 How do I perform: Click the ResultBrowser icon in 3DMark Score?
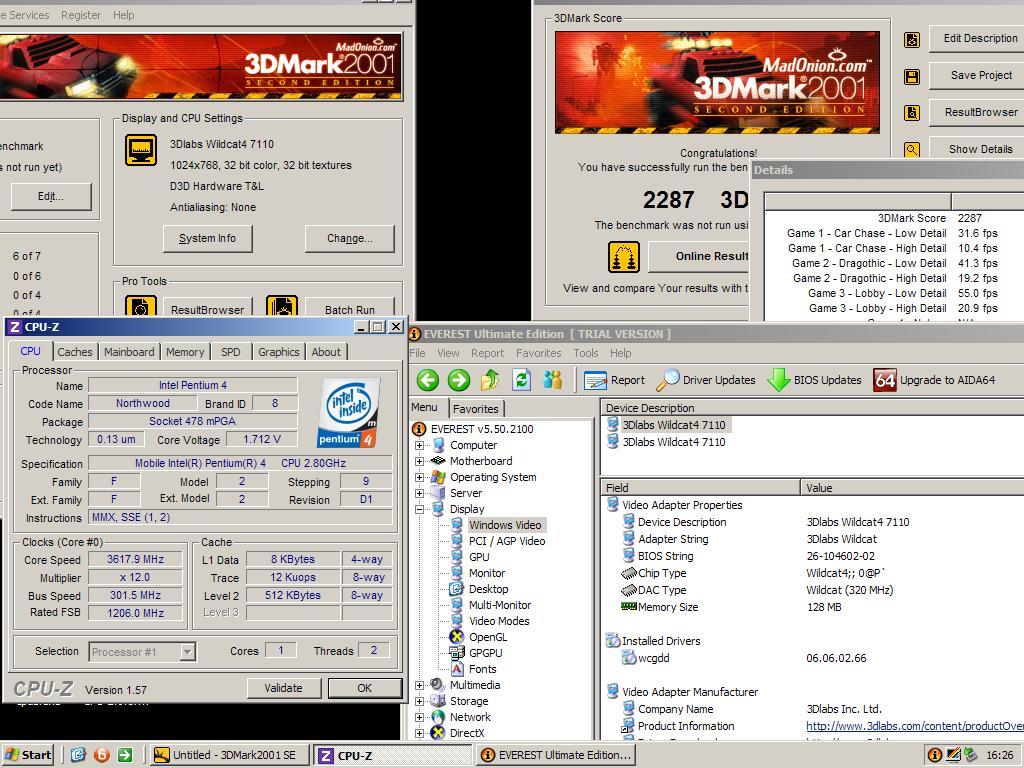pos(912,113)
